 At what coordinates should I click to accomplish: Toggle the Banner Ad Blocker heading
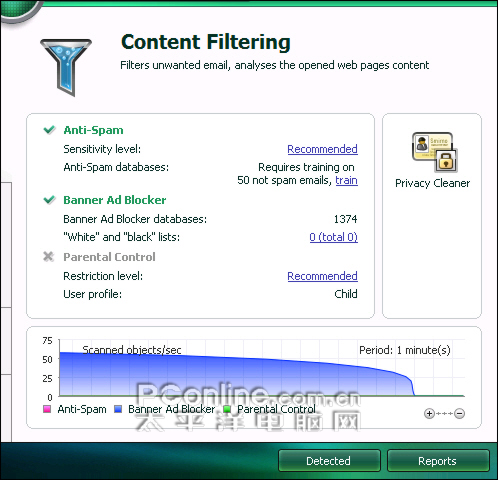115,200
